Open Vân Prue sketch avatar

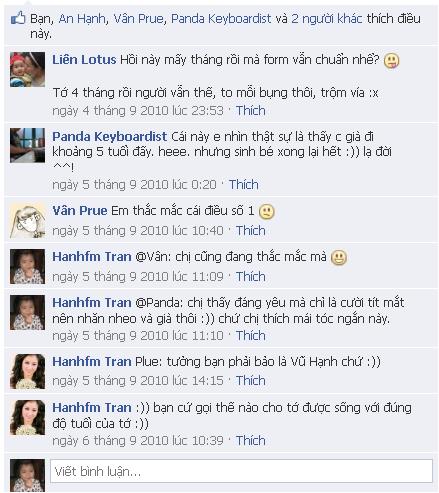click(x=27, y=221)
